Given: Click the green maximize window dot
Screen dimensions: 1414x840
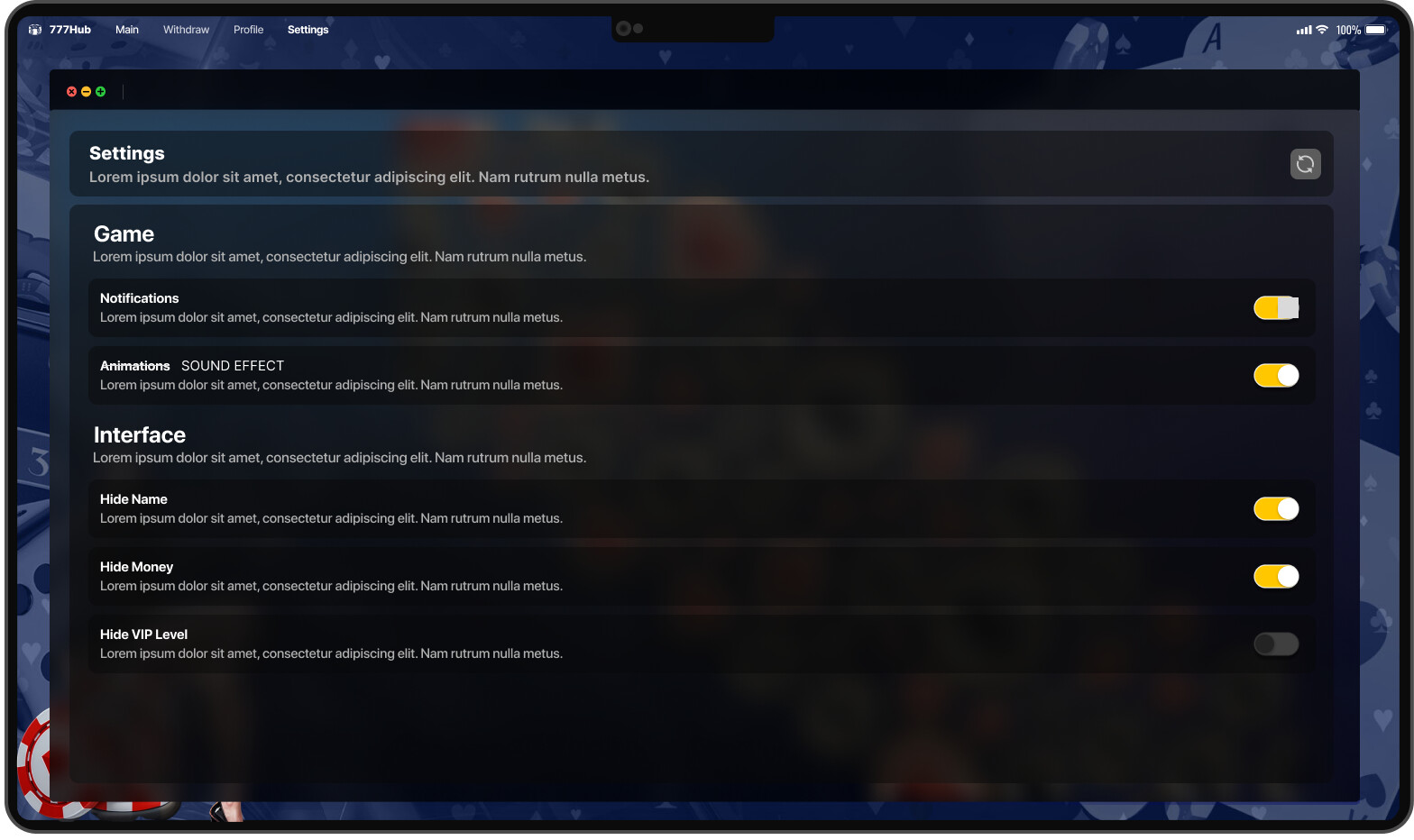Looking at the screenshot, I should tap(100, 92).
